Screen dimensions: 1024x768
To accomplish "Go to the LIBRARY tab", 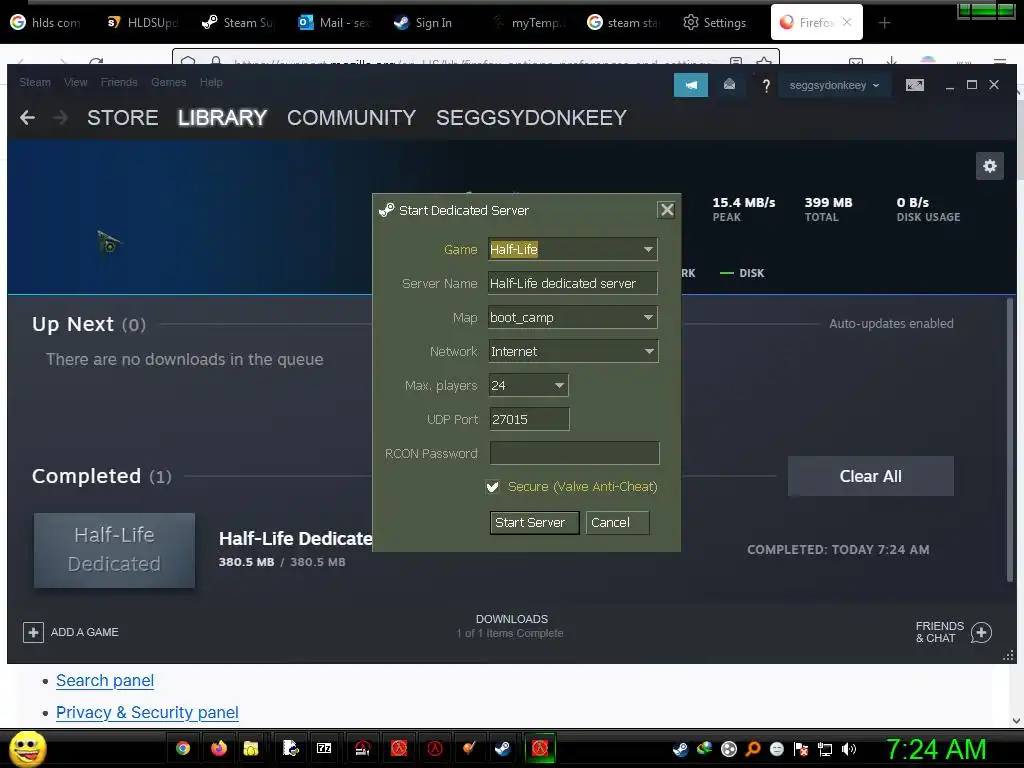I will pyautogui.click(x=222, y=118).
